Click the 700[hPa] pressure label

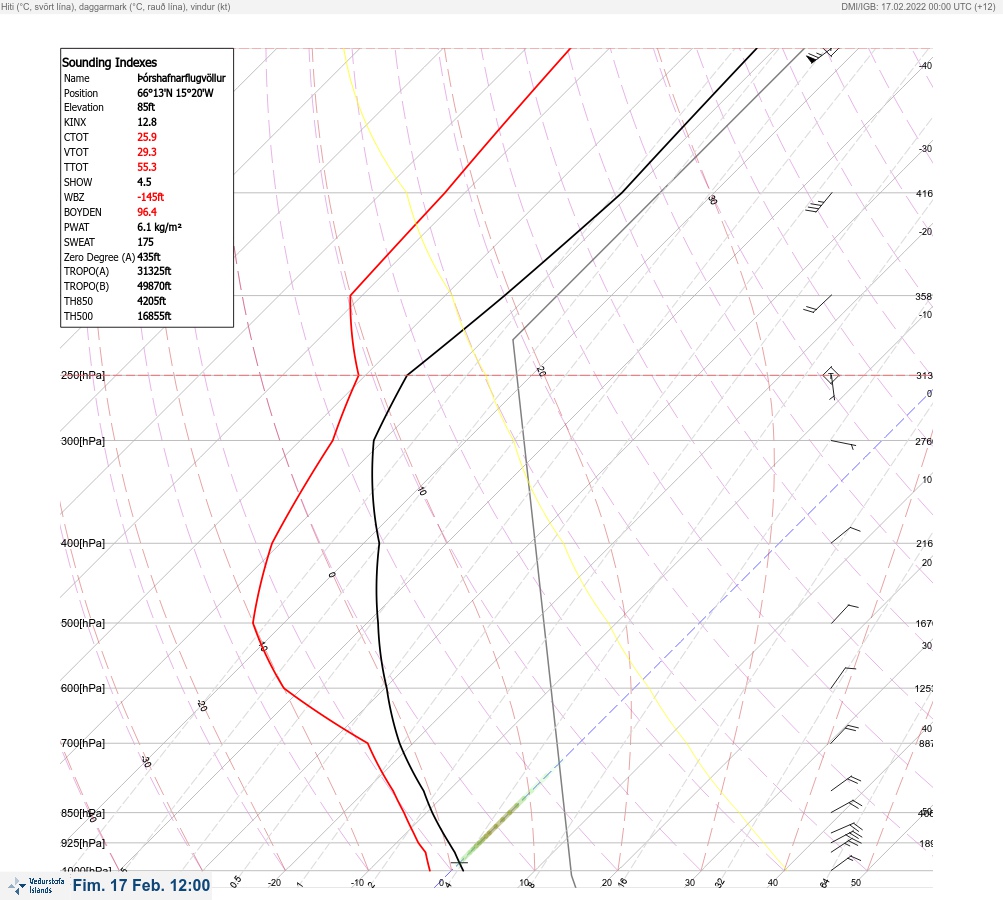click(x=83, y=743)
